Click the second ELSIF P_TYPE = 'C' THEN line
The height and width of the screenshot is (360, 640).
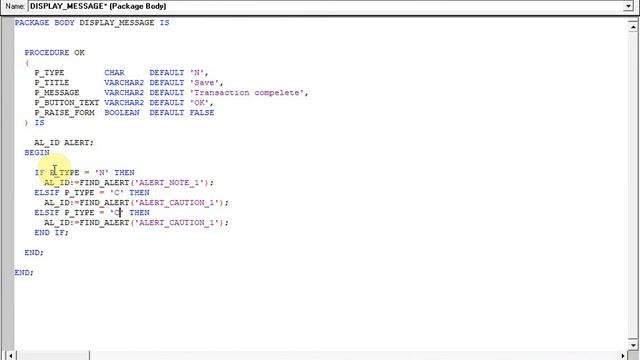(x=92, y=213)
